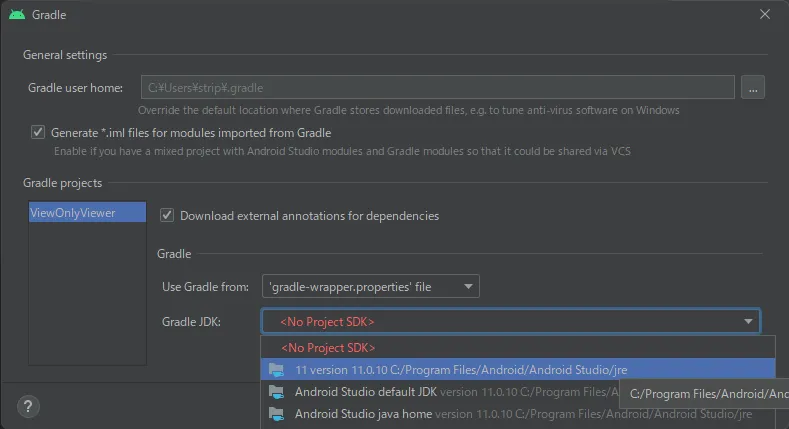Screen dimensions: 789x429
Task: Collapse the Gradle JDK dropdown arrow
Action: pos(748,322)
